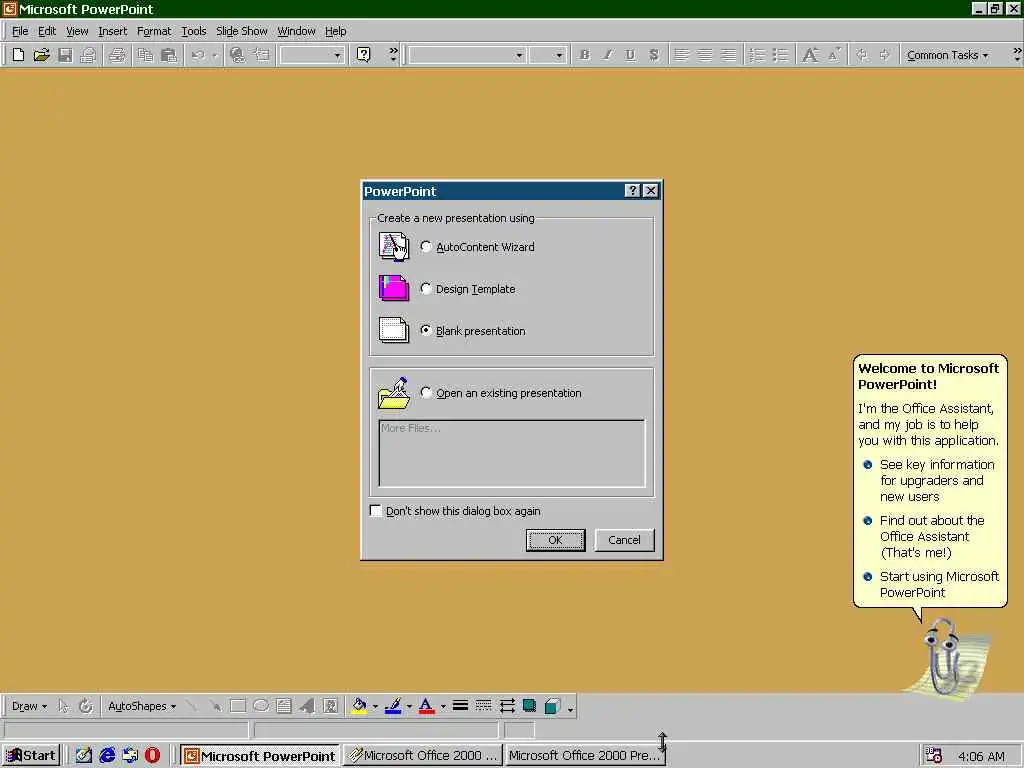
Task: Apply the yellow Fill Color bucket
Action: [359, 706]
